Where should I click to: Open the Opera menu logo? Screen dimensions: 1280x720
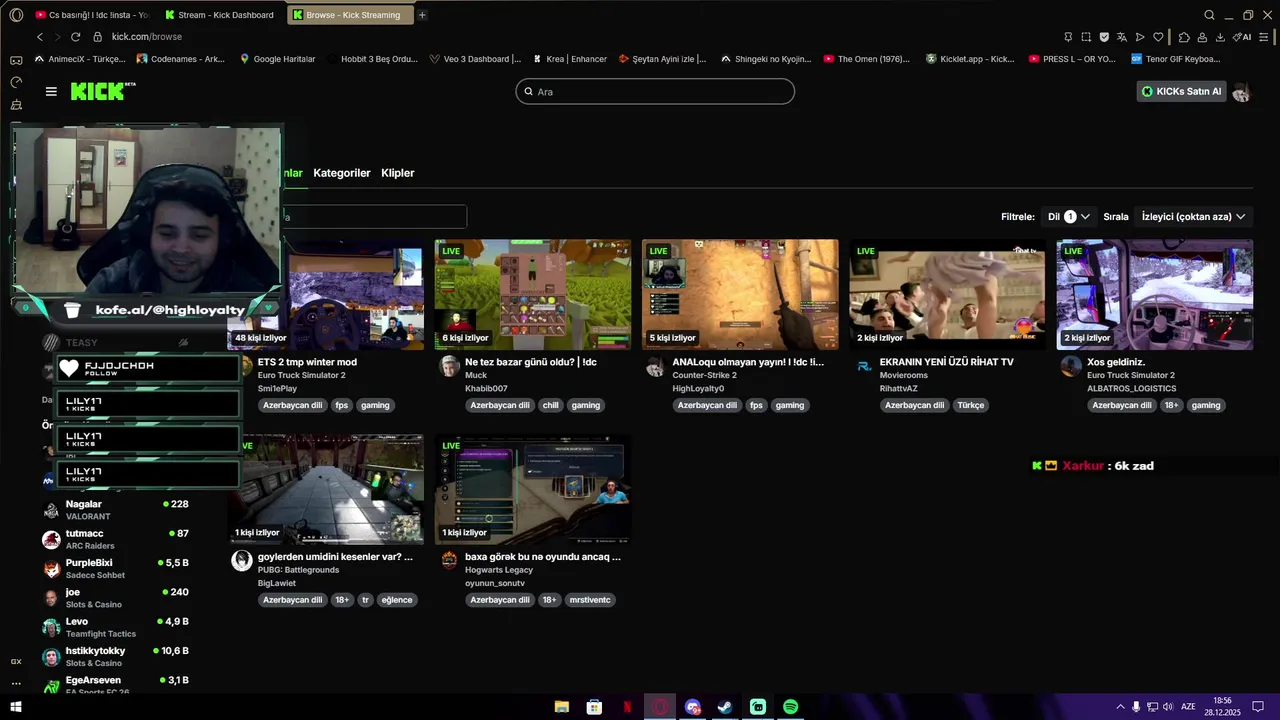pyautogui.click(x=16, y=15)
